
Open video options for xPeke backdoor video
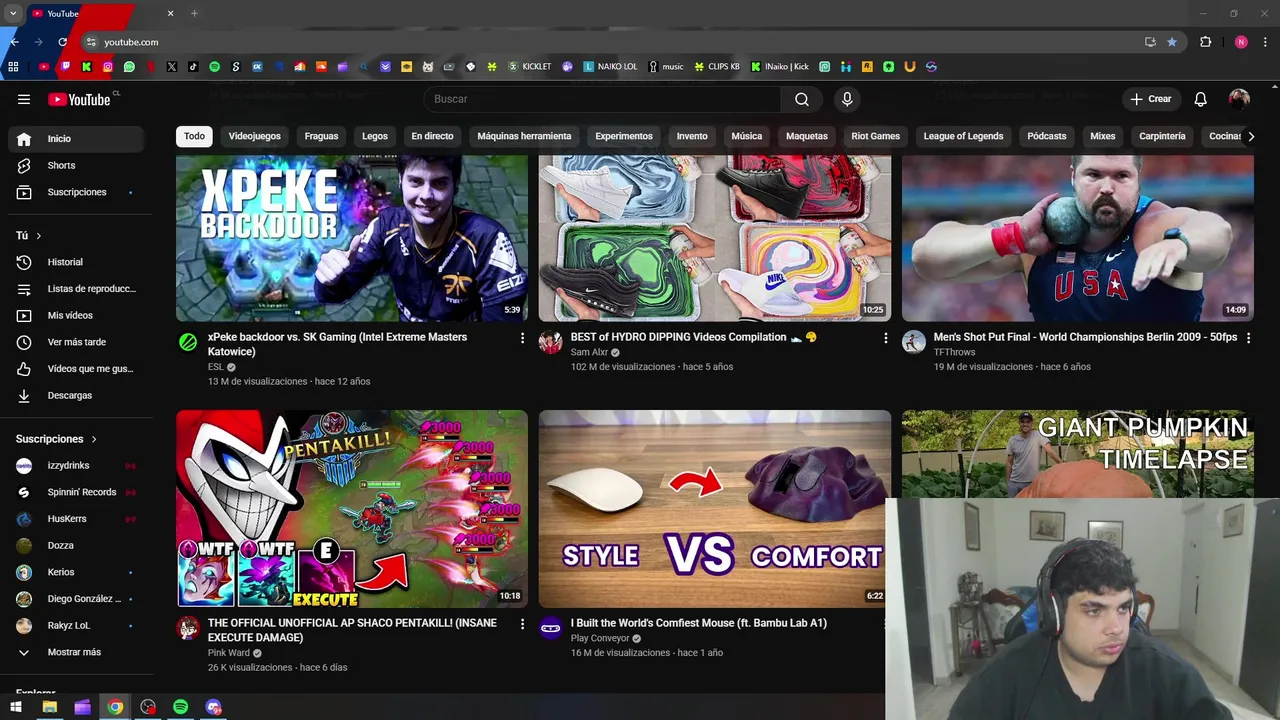pyautogui.click(x=522, y=338)
